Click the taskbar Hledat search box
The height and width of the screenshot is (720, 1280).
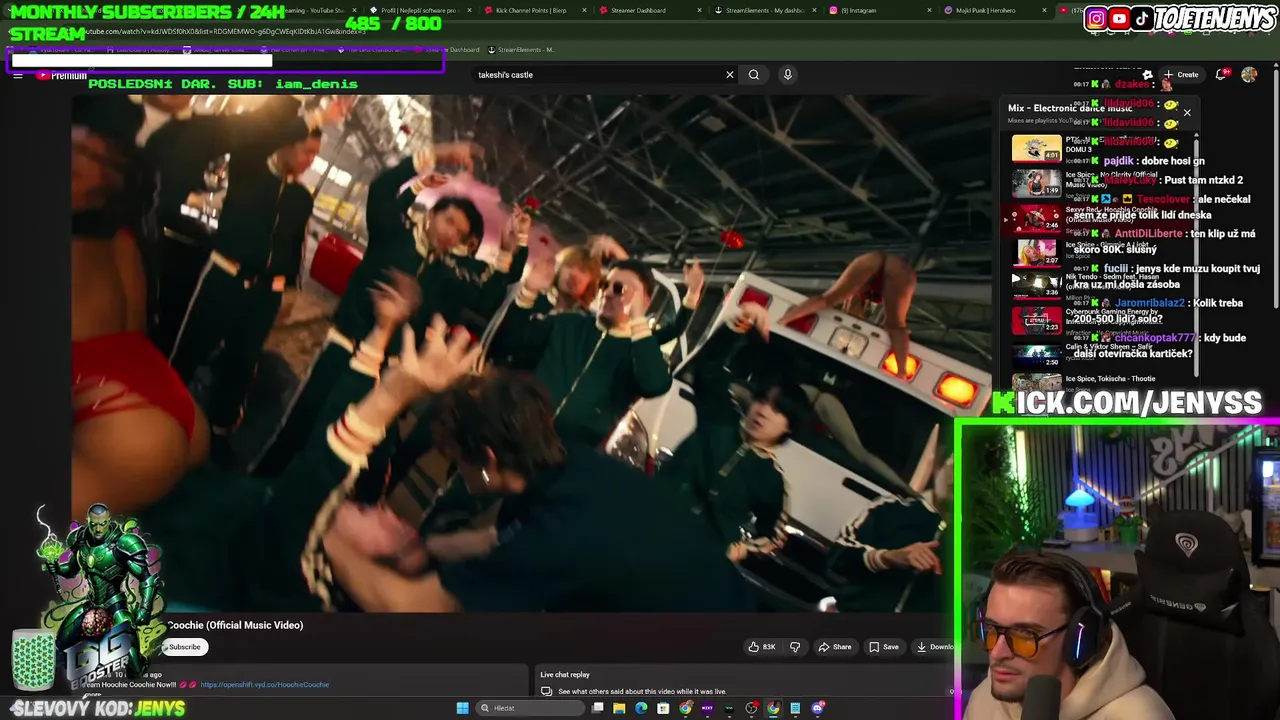530,708
